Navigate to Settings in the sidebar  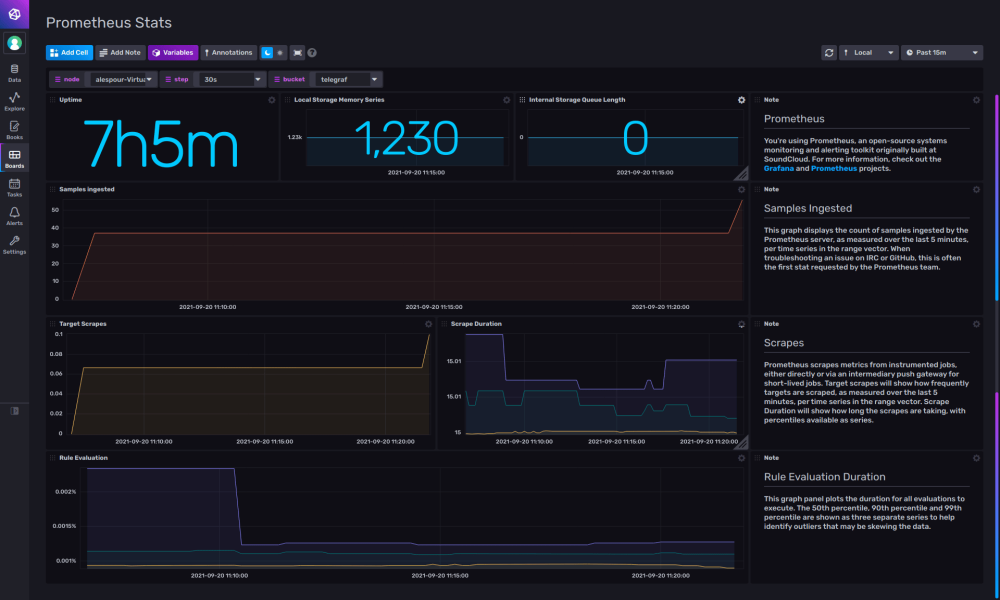click(x=14, y=245)
